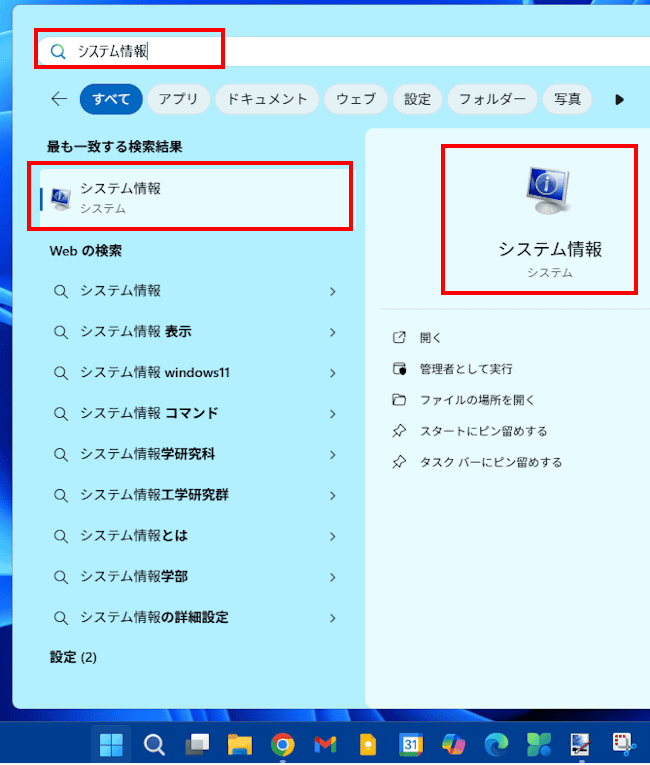Expand chevron for システム情報学研究科
The width and height of the screenshot is (650, 765).
[x=333, y=455]
